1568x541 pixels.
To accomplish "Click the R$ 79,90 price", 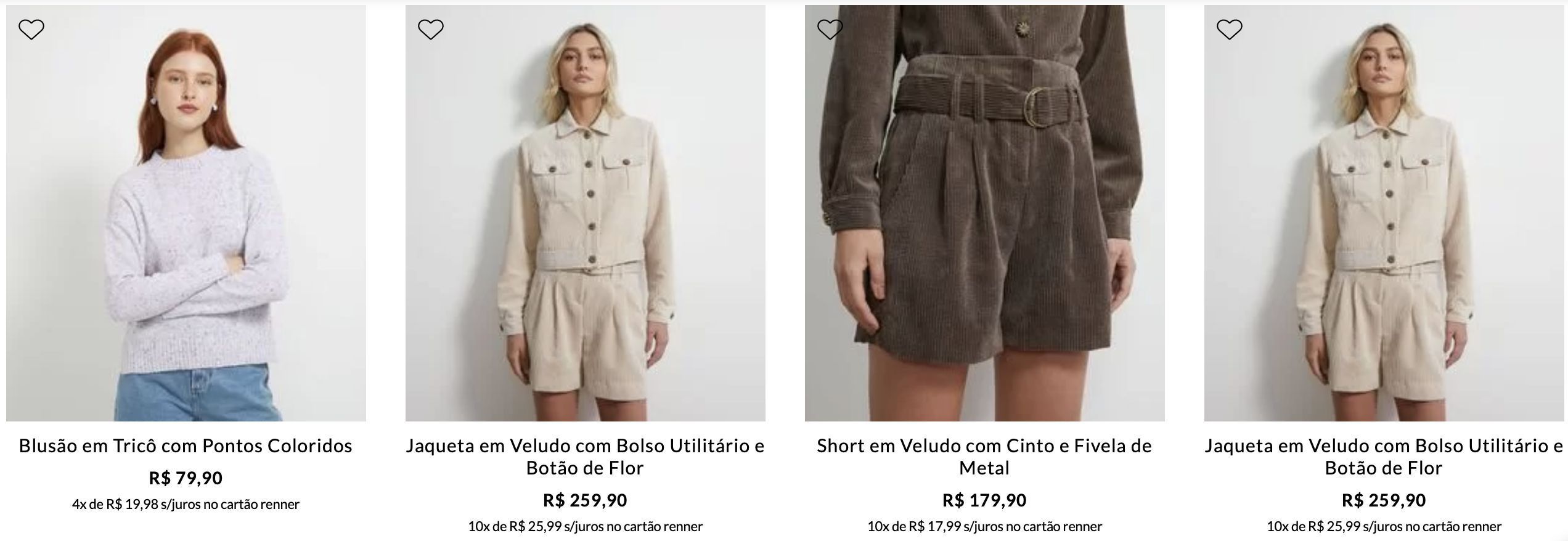I will click(x=186, y=478).
